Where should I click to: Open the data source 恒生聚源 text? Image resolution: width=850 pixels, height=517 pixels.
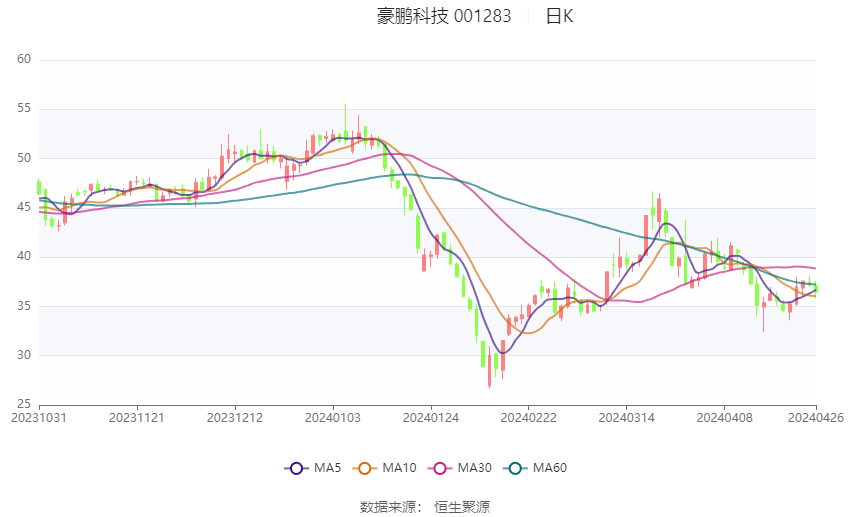point(462,507)
